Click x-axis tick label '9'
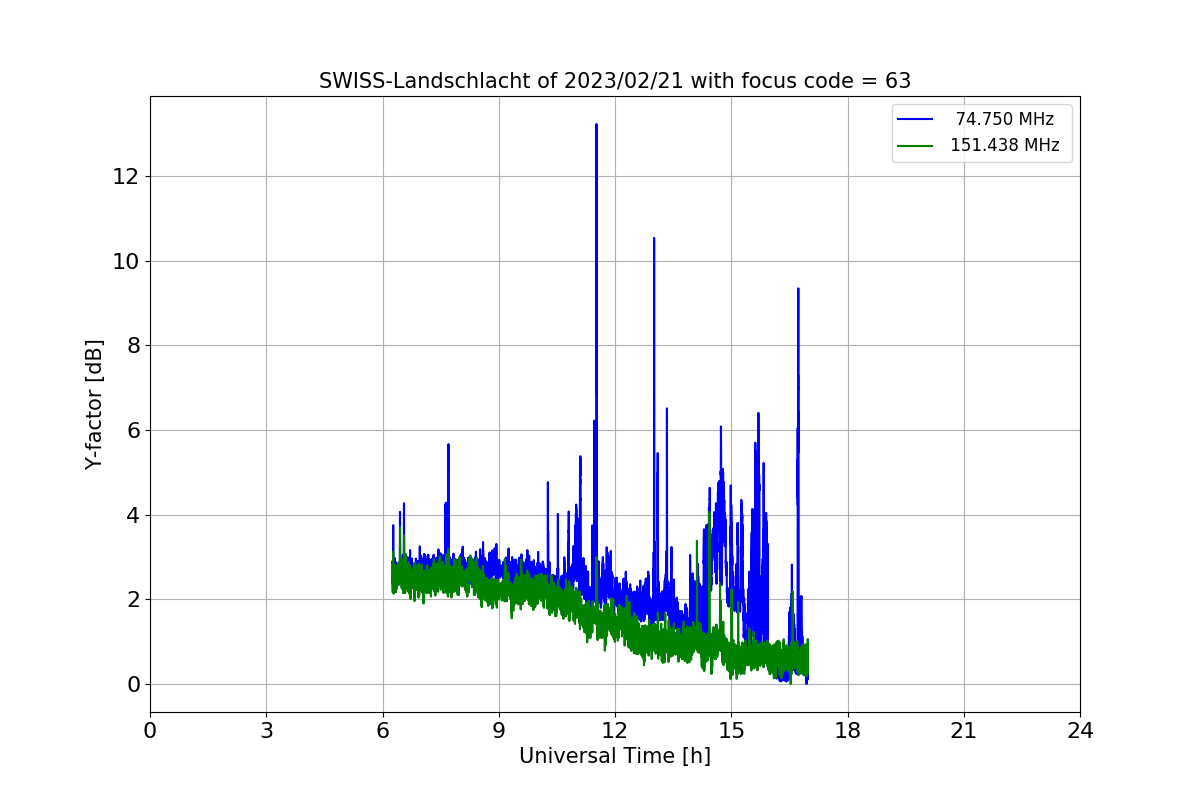Viewport: 1200px width, 800px height. coord(499,731)
